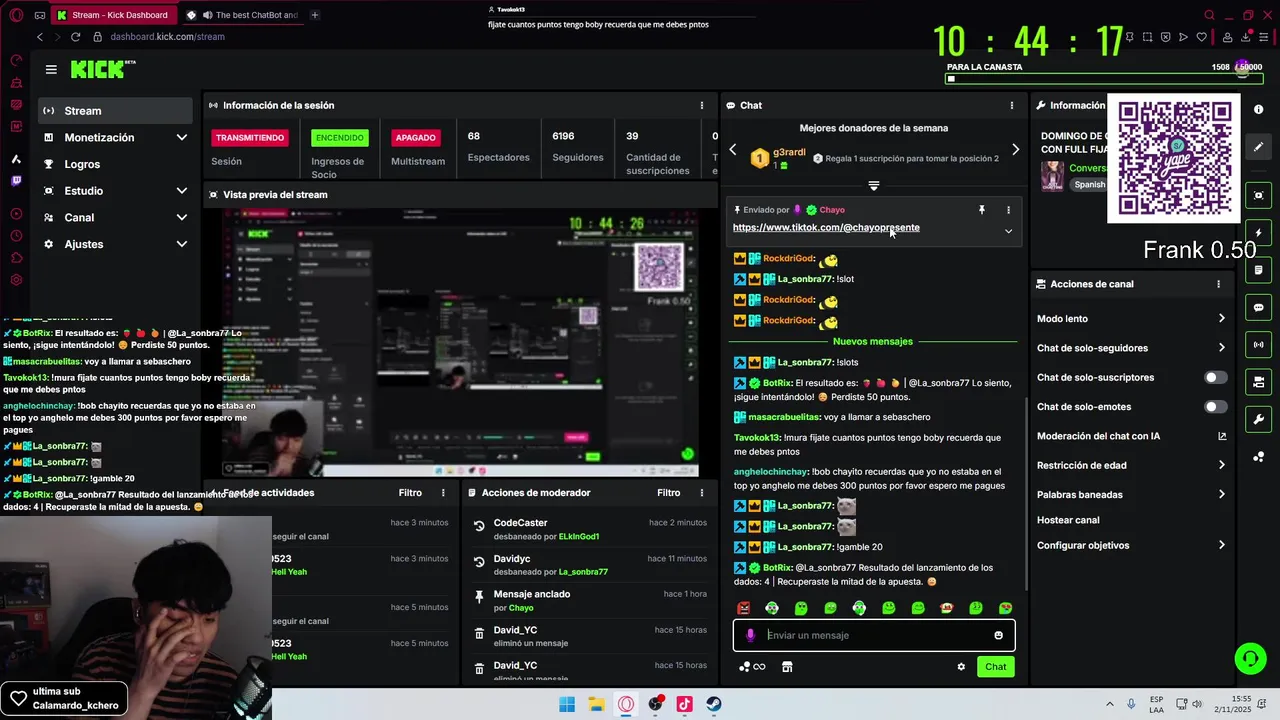Screen dimensions: 1280x720
Task: Open the Chat panel three-dot menu
Action: (x=1011, y=105)
